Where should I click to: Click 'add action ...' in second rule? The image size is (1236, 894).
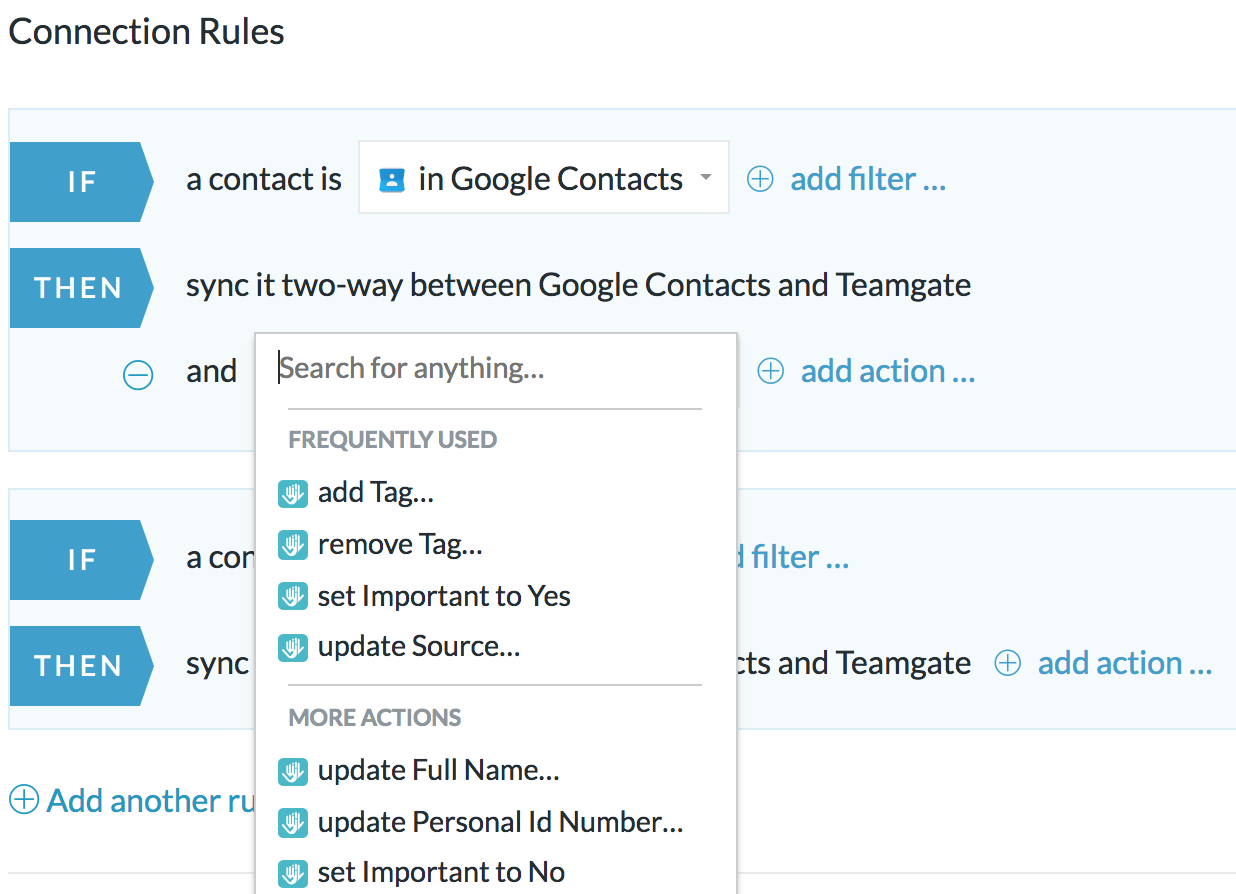(1125, 663)
